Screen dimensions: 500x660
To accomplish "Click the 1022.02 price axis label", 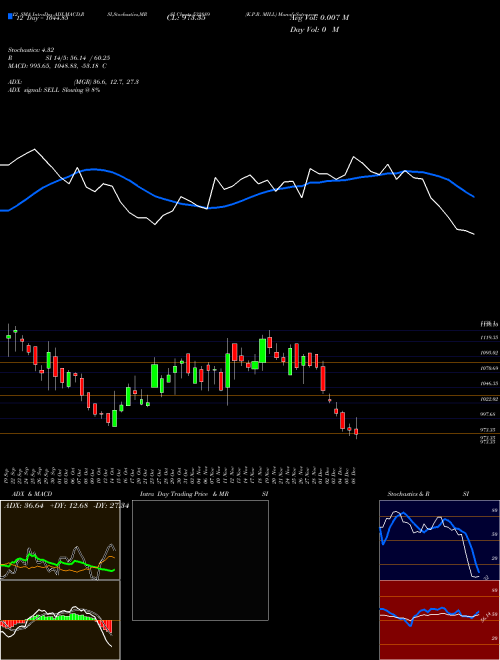I will (x=489, y=399).
